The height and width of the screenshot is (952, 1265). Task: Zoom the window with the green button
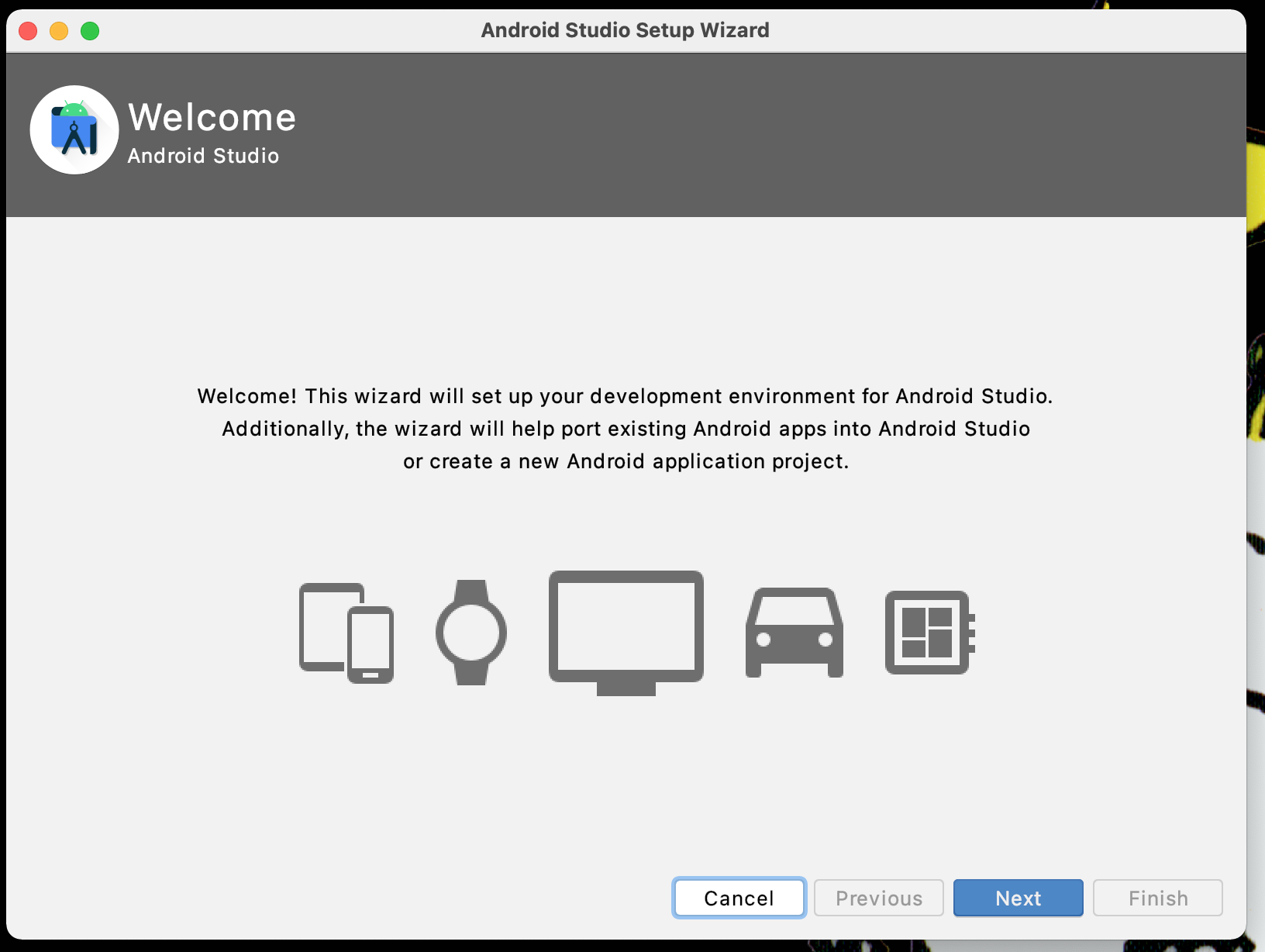[90, 31]
